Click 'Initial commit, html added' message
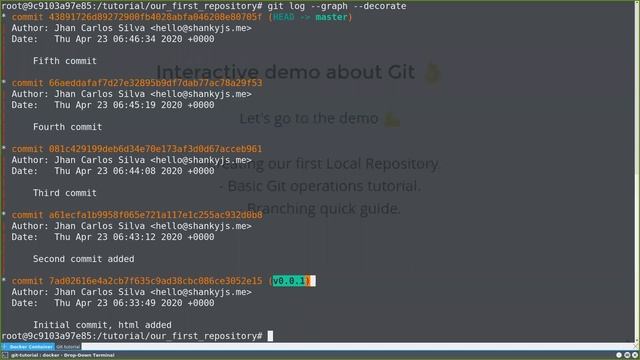 [x=102, y=325]
